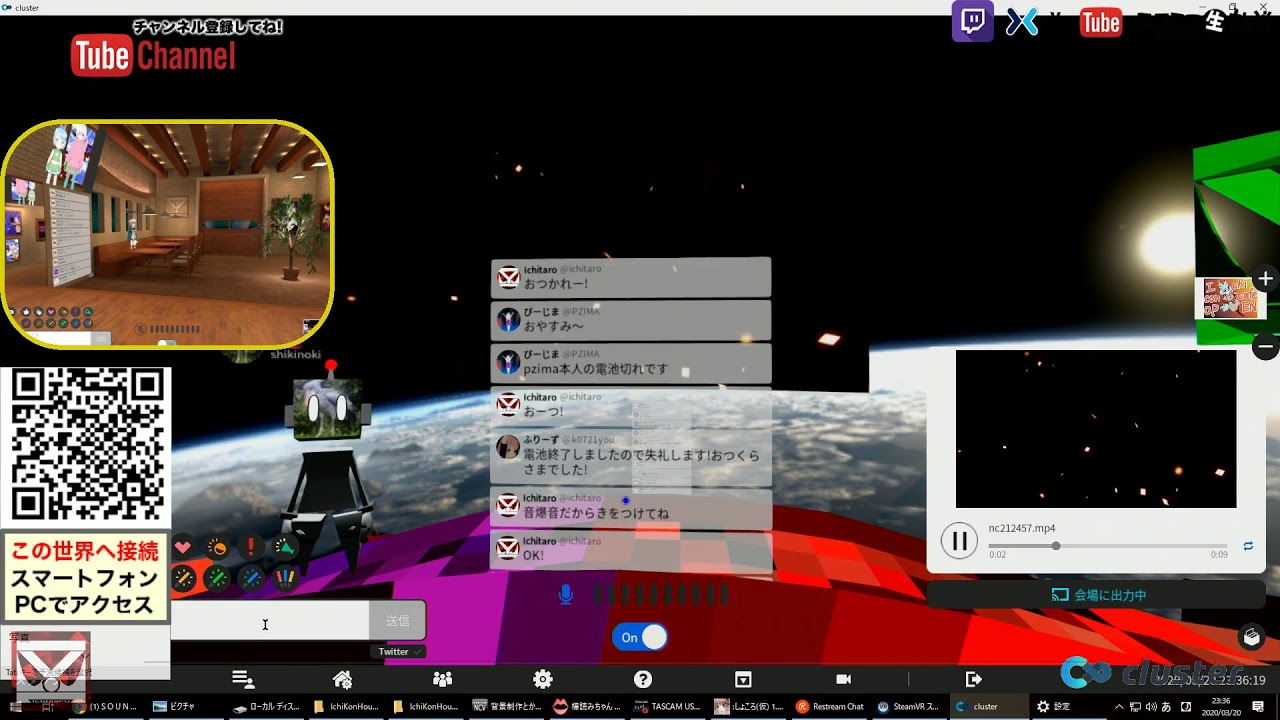Screen dimensions: 1280x720
Task: Send the laughing face emote
Action: click(217, 547)
